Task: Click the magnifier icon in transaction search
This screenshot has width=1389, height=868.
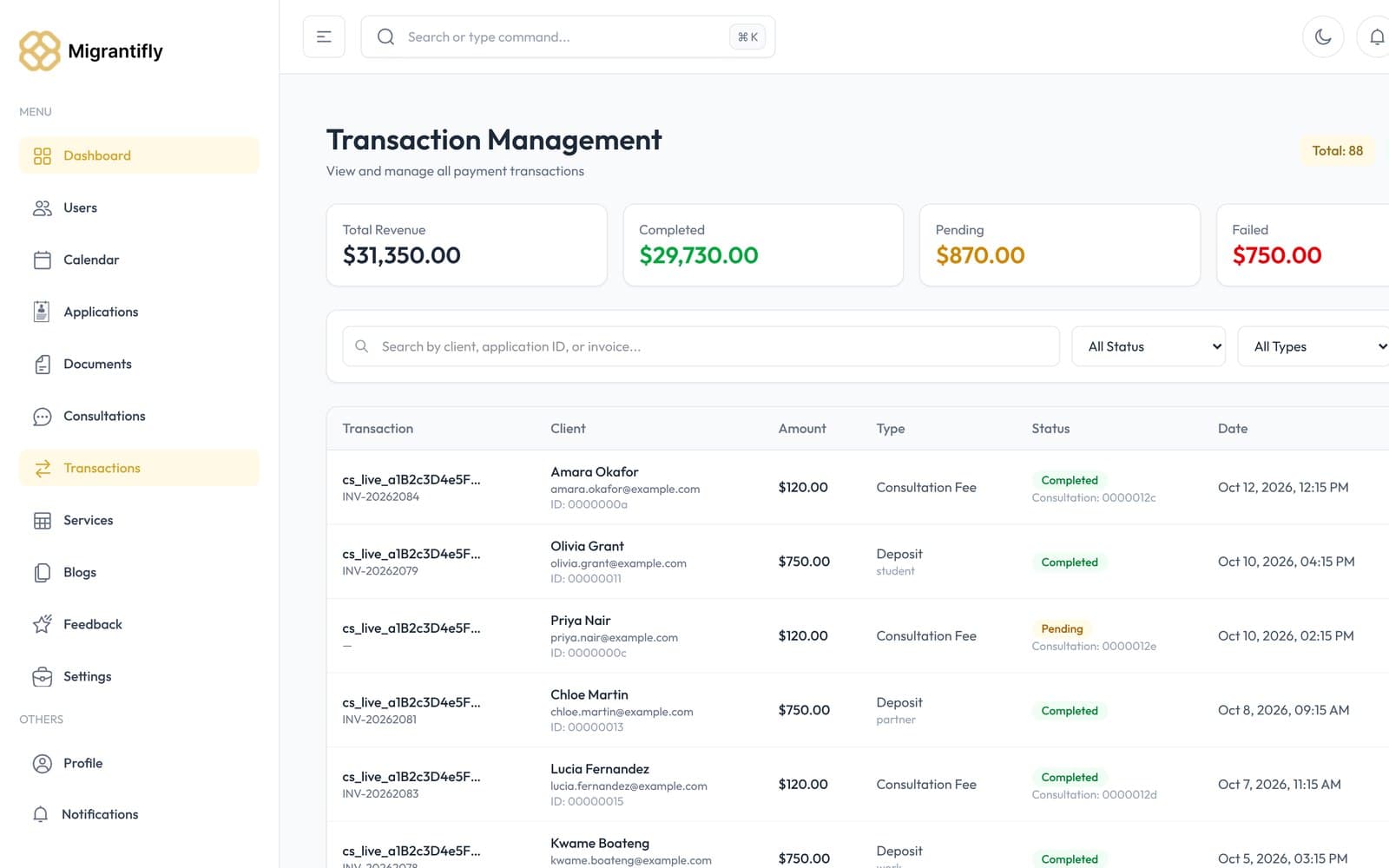Action: click(x=361, y=346)
